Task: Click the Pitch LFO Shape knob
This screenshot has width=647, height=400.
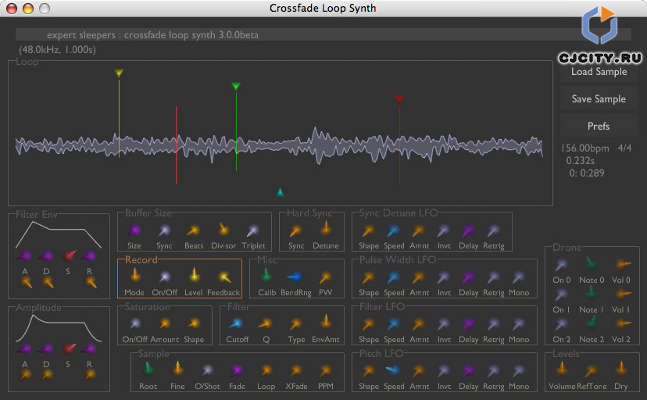Action: click(368, 372)
